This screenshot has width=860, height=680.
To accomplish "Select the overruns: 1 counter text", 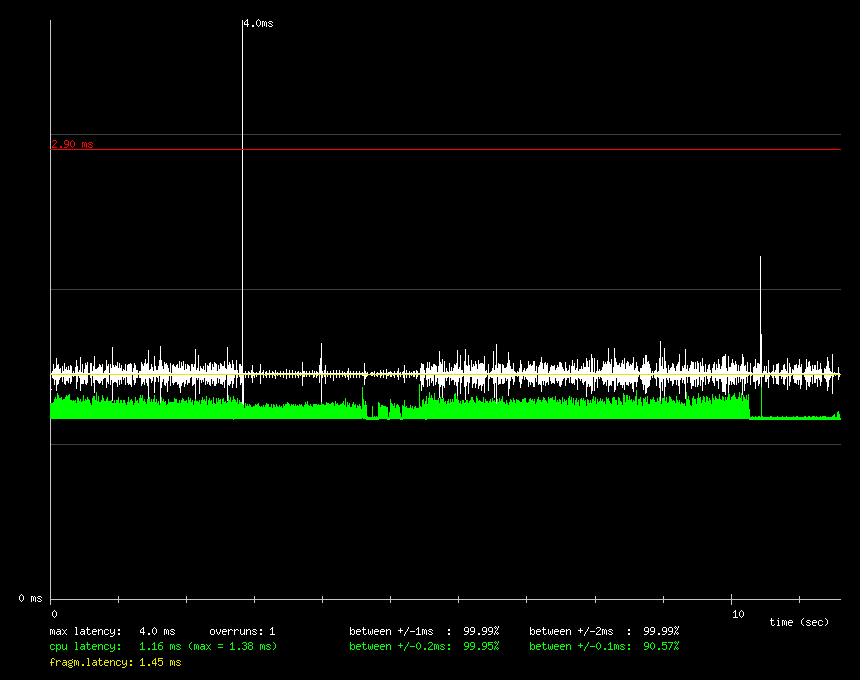I will coord(242,631).
